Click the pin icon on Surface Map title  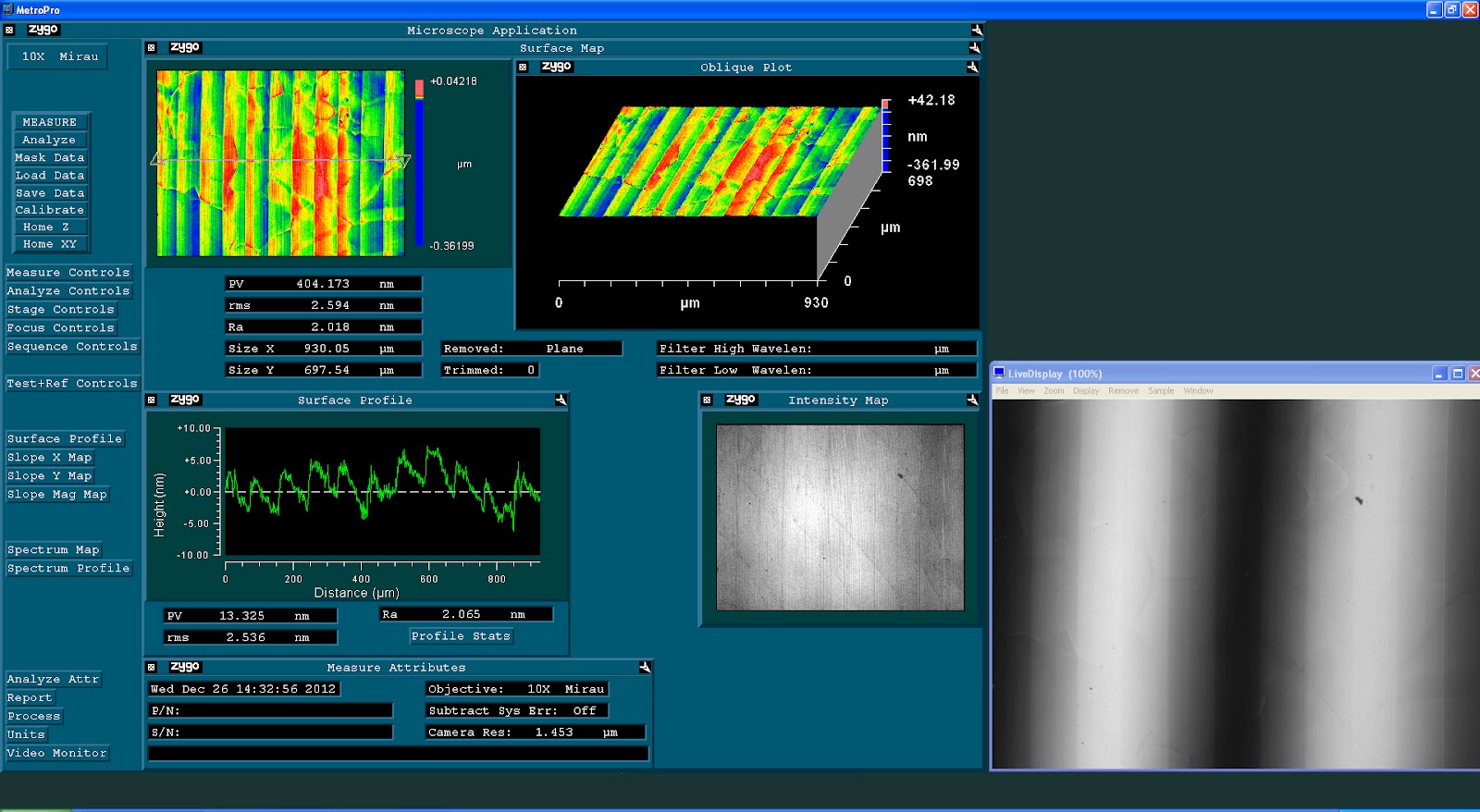(974, 47)
